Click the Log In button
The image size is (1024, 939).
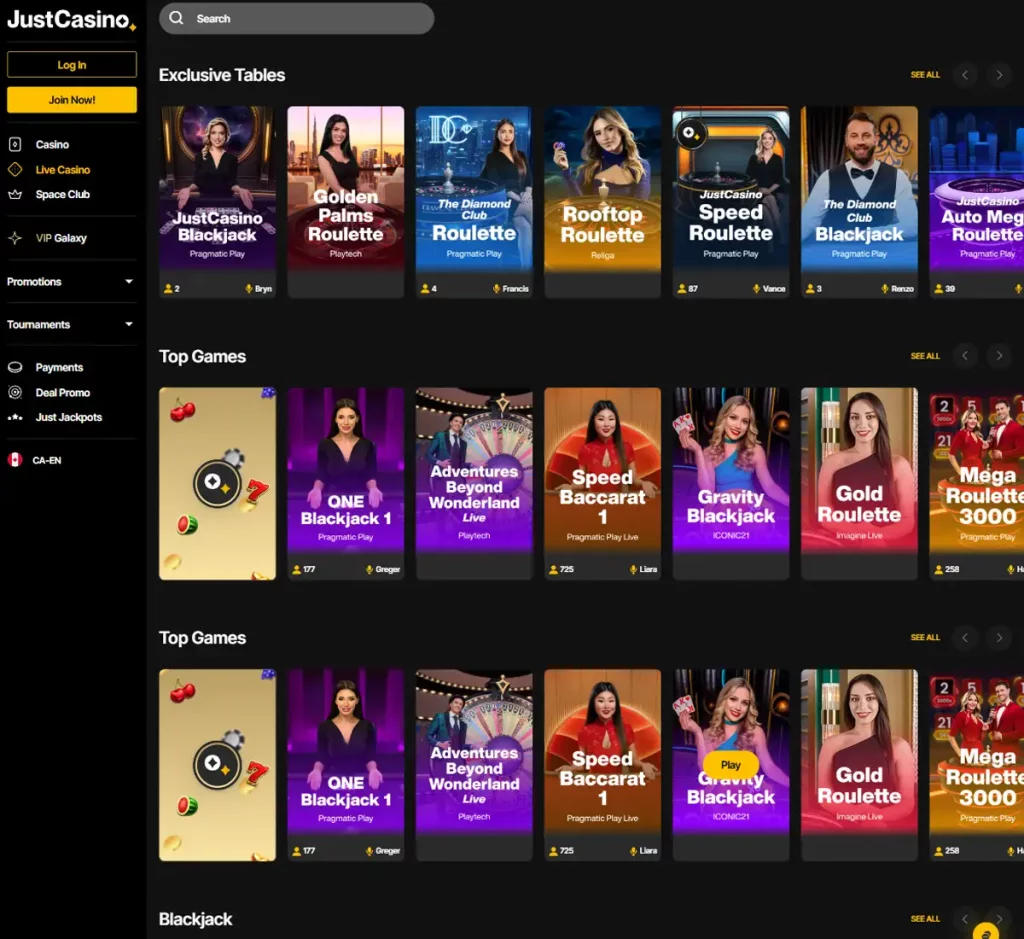tap(71, 64)
